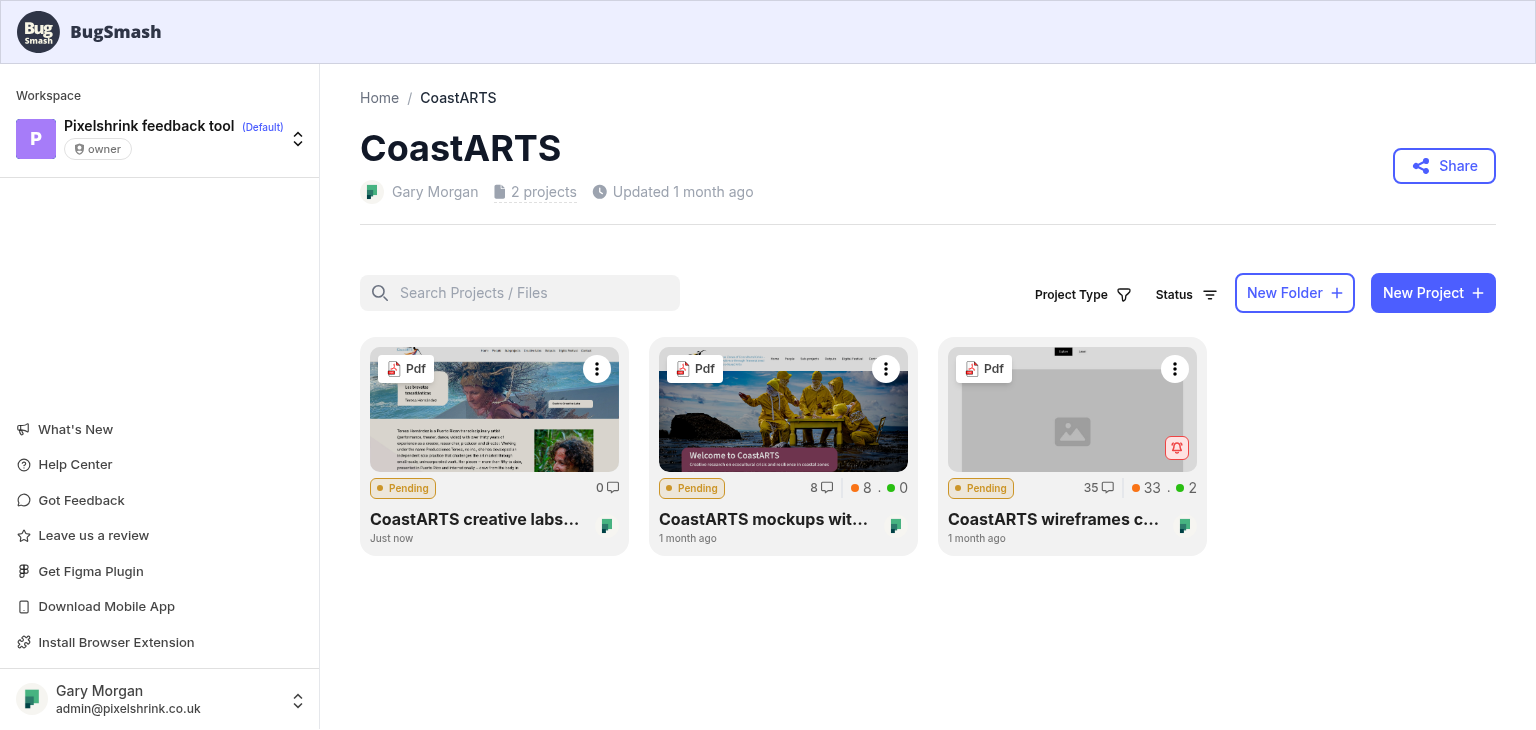Expand the Gary Morgan account menu chevron

point(298,701)
